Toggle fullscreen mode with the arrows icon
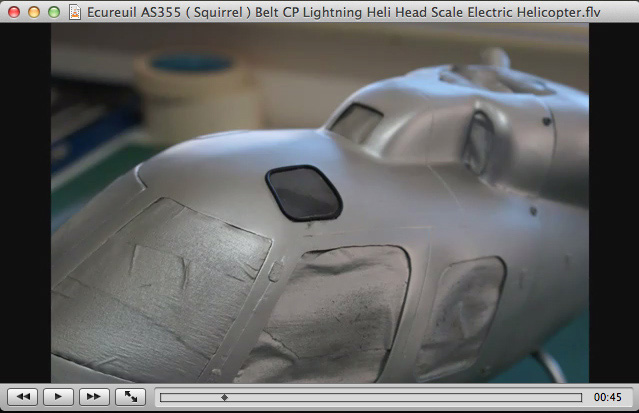 [130, 397]
